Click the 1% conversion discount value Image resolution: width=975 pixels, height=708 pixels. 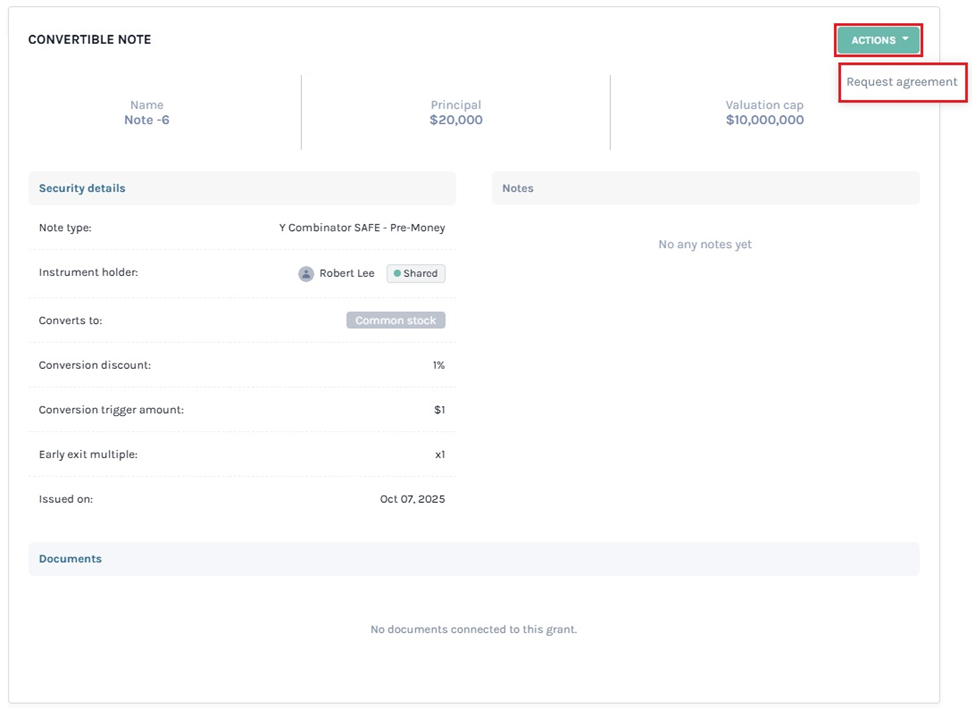[x=438, y=366]
